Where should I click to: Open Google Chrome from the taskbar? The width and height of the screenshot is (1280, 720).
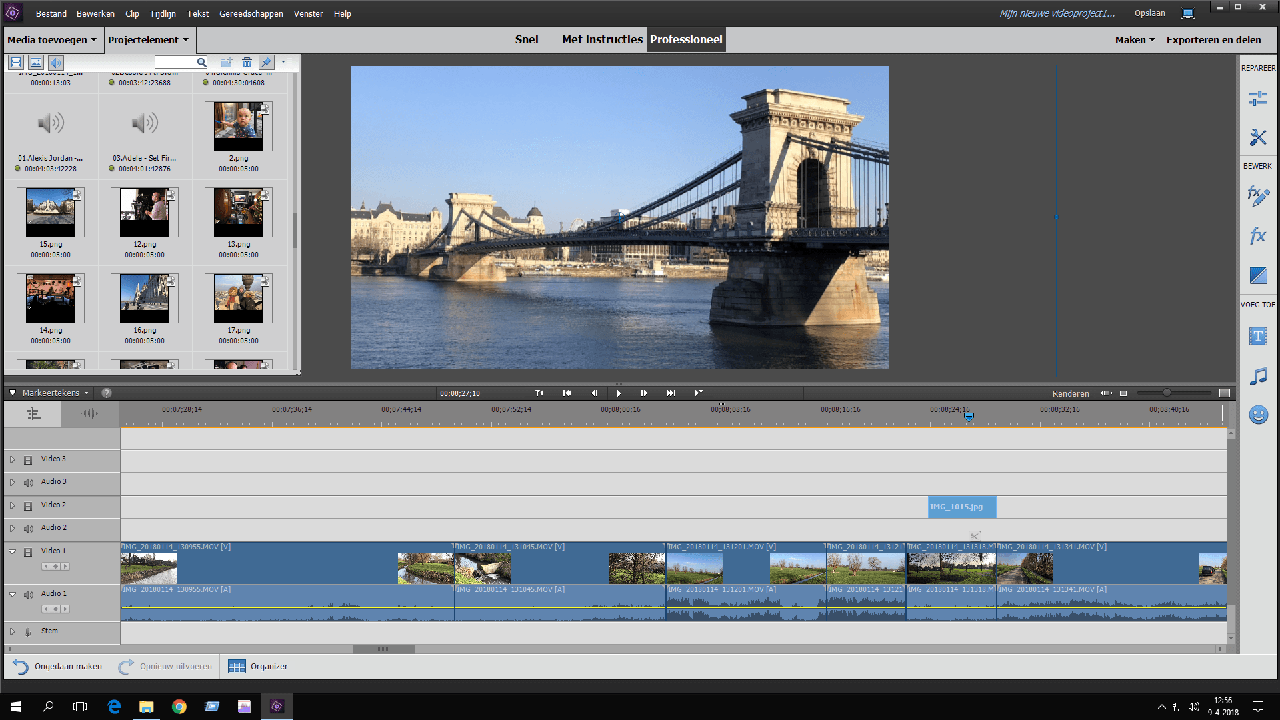[x=179, y=706]
